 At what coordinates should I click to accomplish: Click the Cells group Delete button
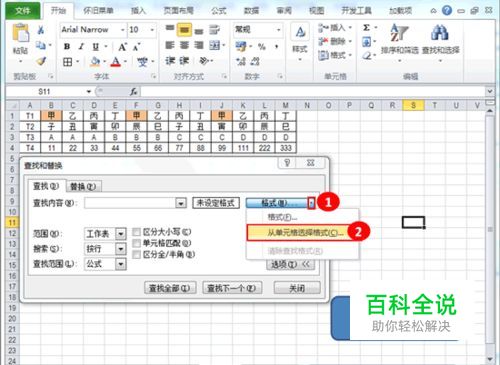[335, 41]
